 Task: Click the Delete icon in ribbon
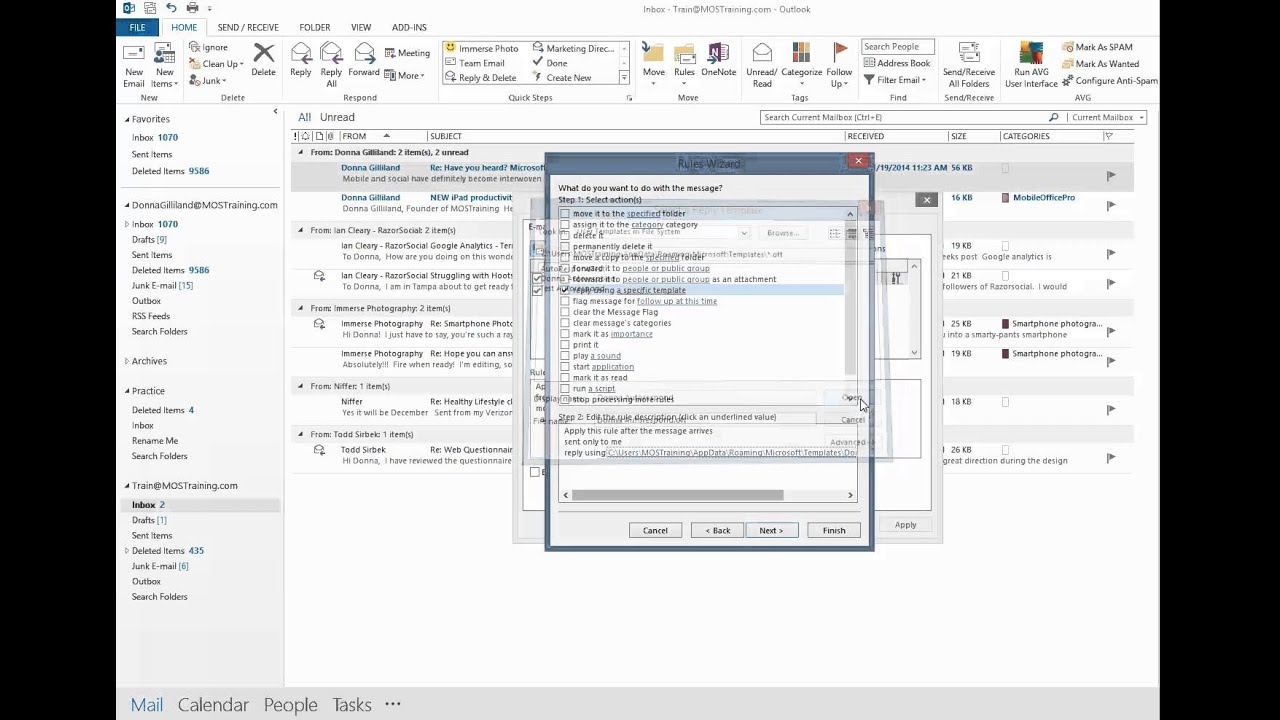click(x=263, y=60)
